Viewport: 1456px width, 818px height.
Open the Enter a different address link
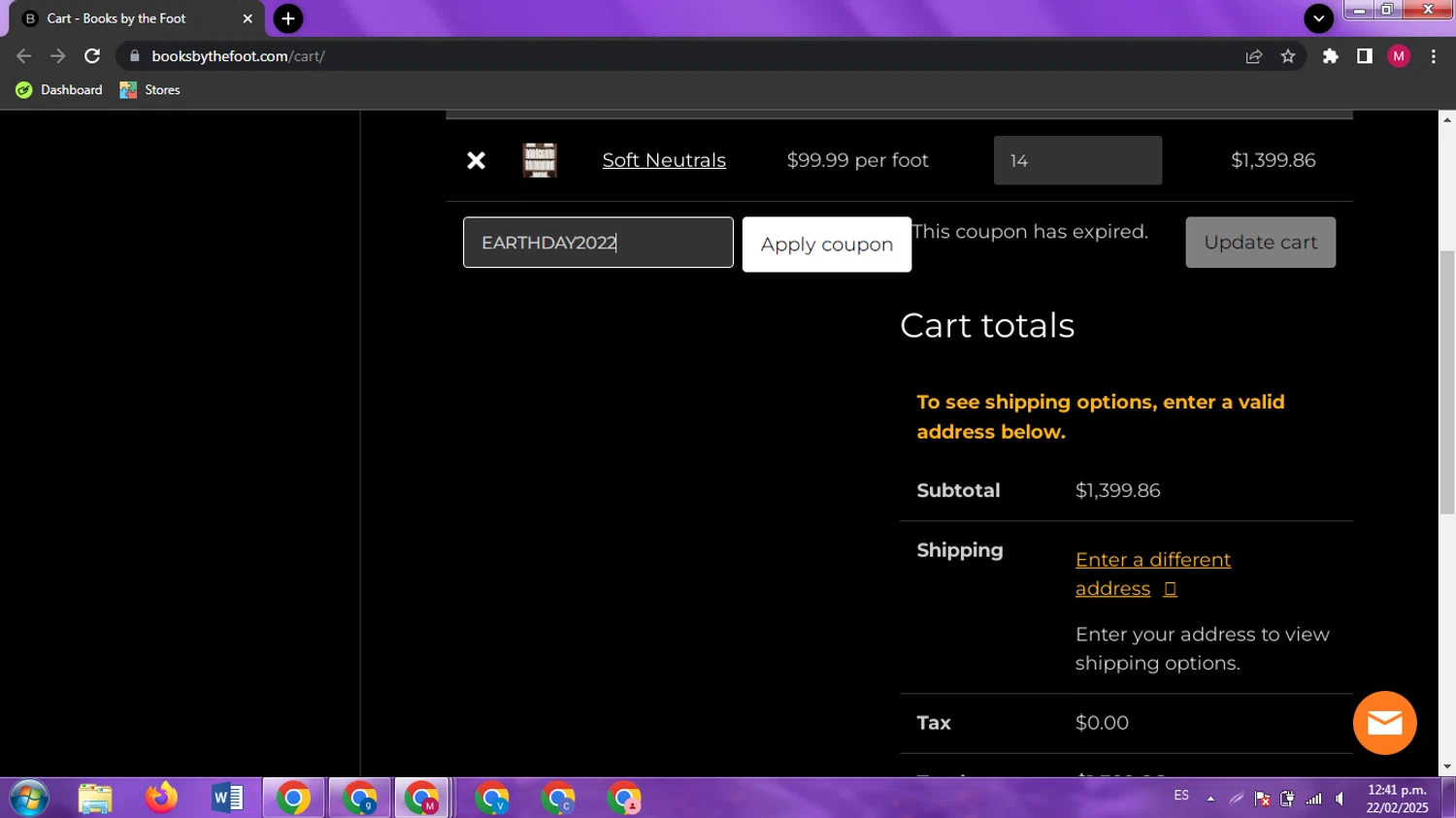1153,574
